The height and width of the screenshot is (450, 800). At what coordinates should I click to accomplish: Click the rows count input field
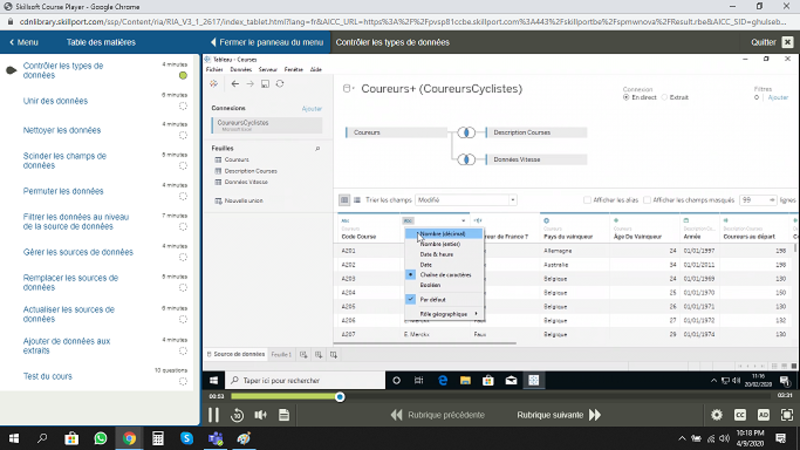tap(758, 200)
